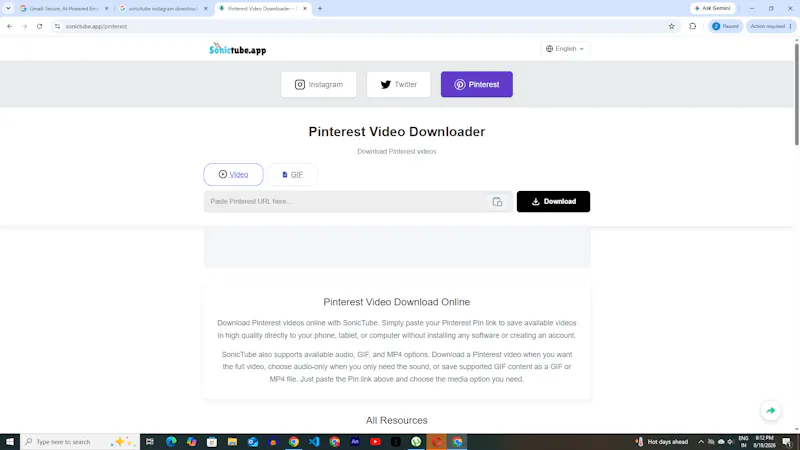The image size is (800, 450).
Task: Select the Pinterest downloader tab
Action: tap(477, 84)
